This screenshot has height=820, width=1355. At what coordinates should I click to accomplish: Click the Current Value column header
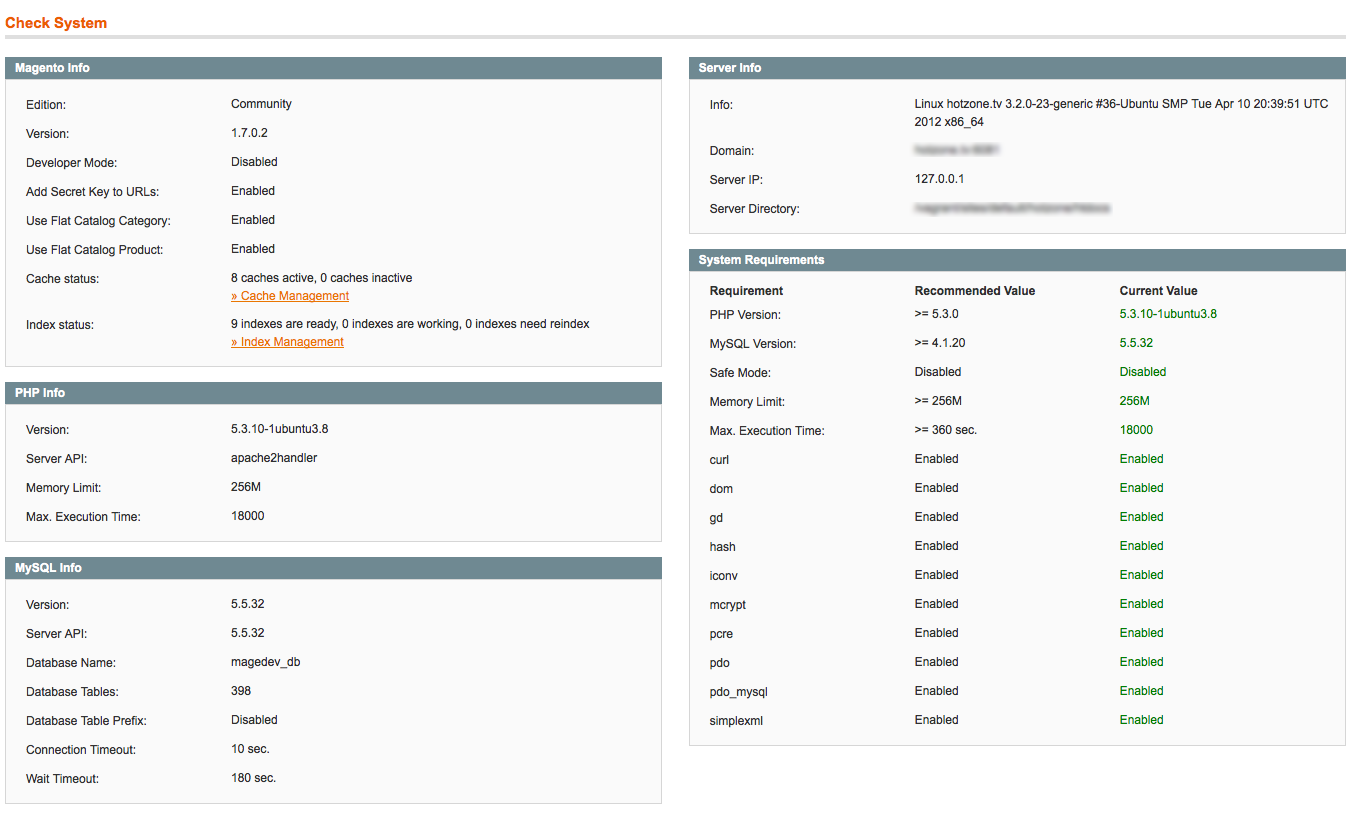click(x=1158, y=291)
